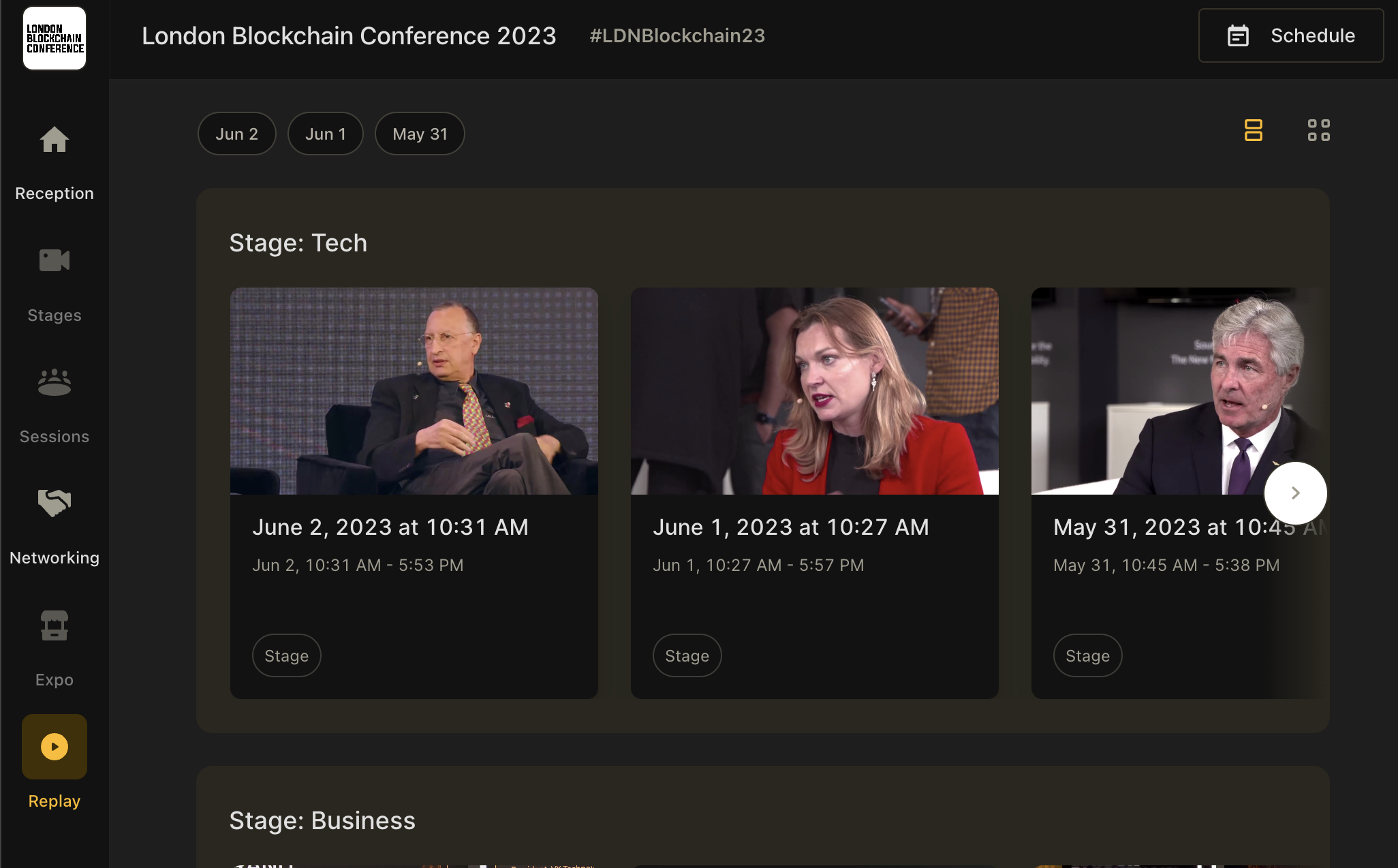Screen dimensions: 1398x868
Task: Click Stage tag on May 31 card
Action: click(1088, 655)
